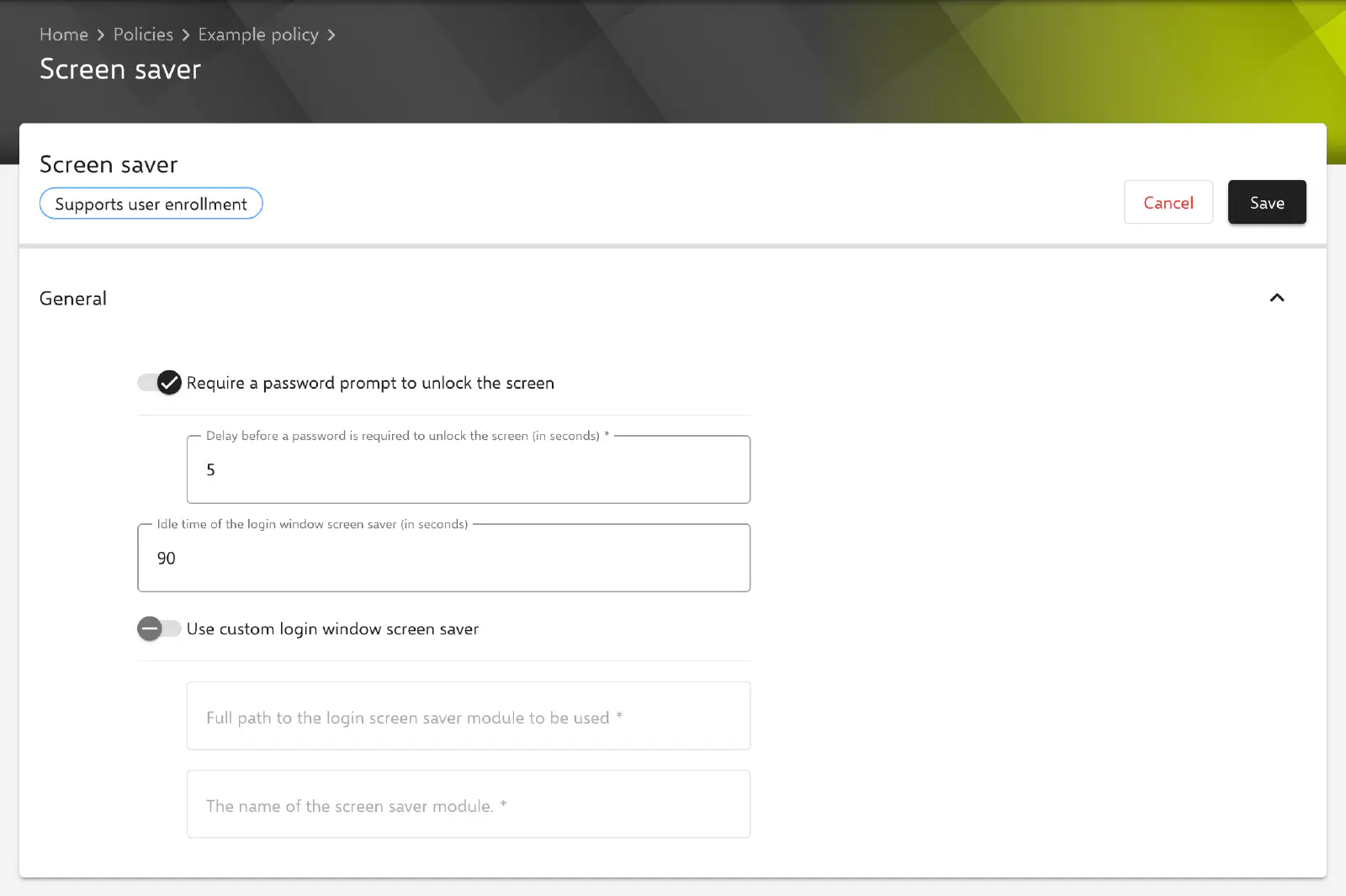Click the Cancel button

pyautogui.click(x=1168, y=203)
